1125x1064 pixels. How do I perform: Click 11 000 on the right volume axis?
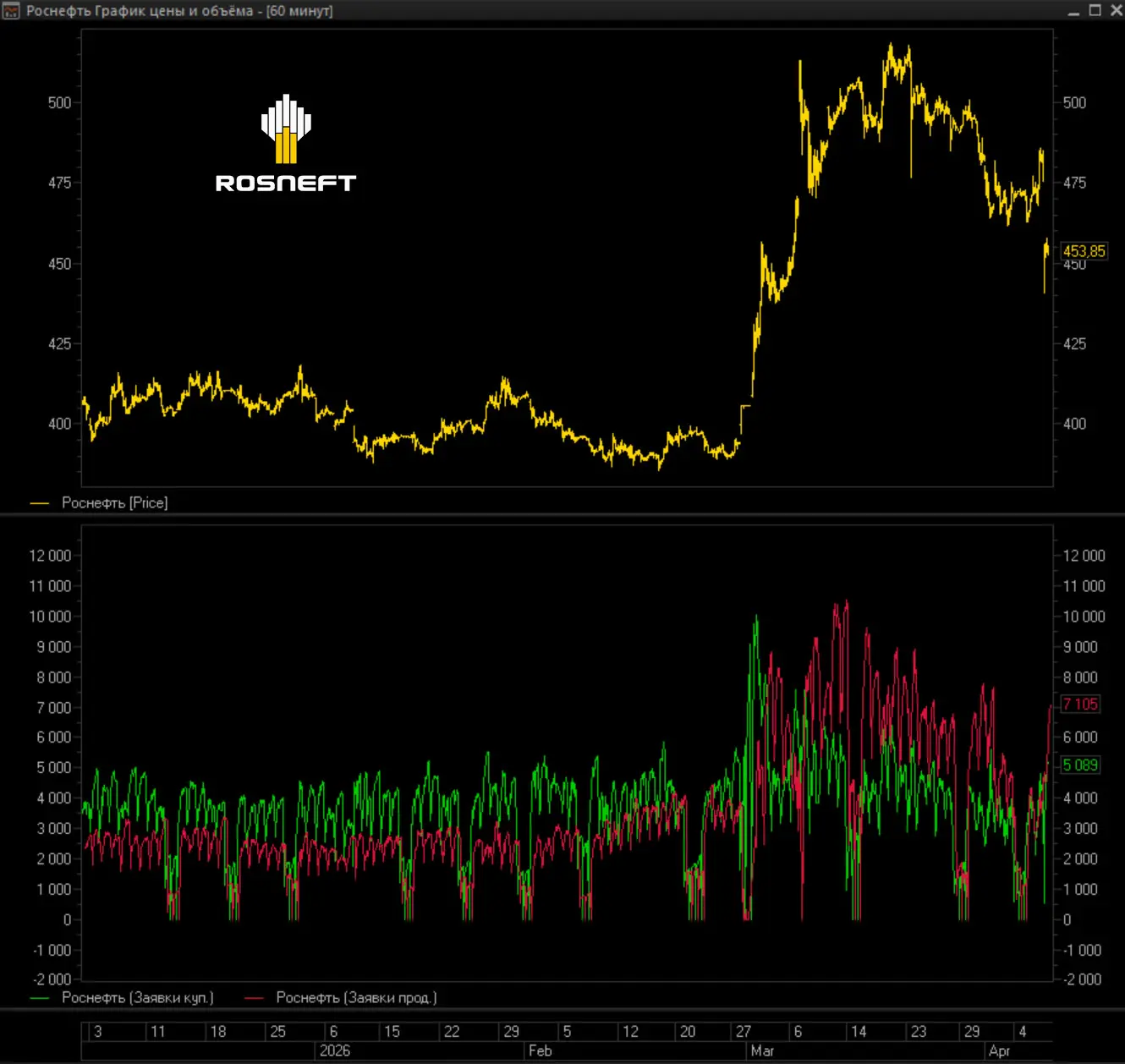tap(1084, 586)
